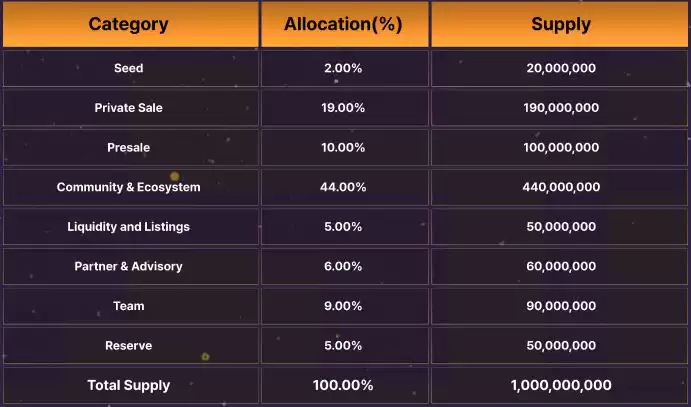691x407 pixels.
Task: Click the Supply column header
Action: click(561, 24)
